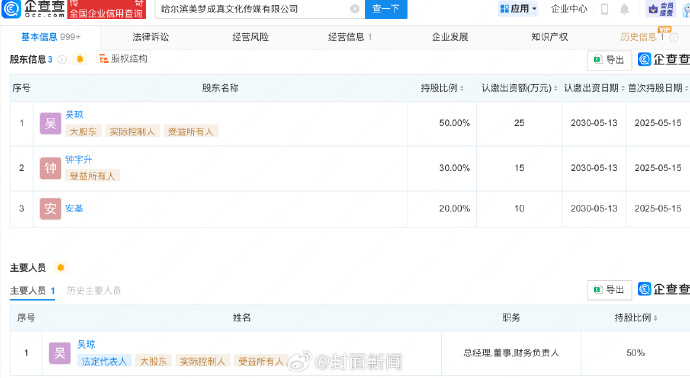690x378 pixels.
Task: Switch to 基本信息 tab
Action: click(x=51, y=37)
